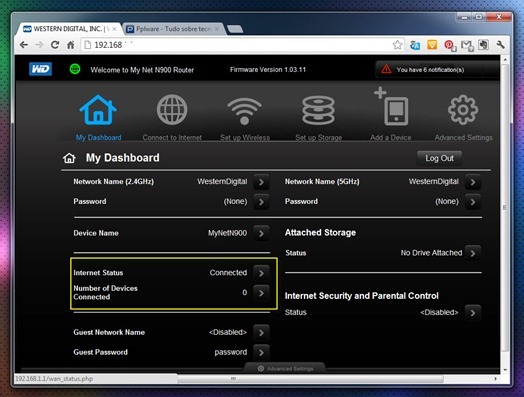Click the Connected internet status value
Image resolution: width=524 pixels, height=397 pixels.
coord(228,273)
